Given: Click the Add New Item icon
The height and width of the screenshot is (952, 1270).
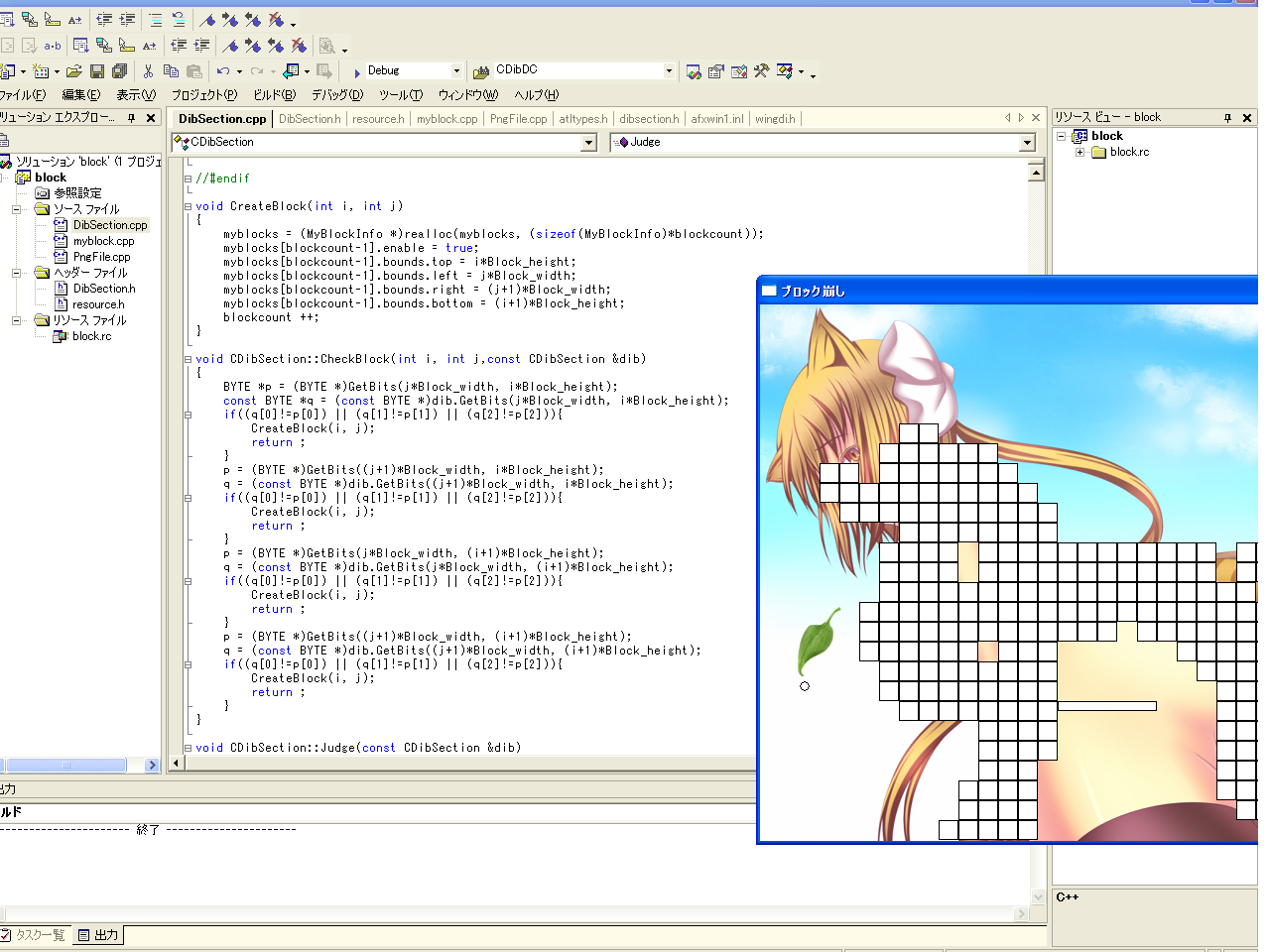Looking at the screenshot, I should (x=41, y=71).
